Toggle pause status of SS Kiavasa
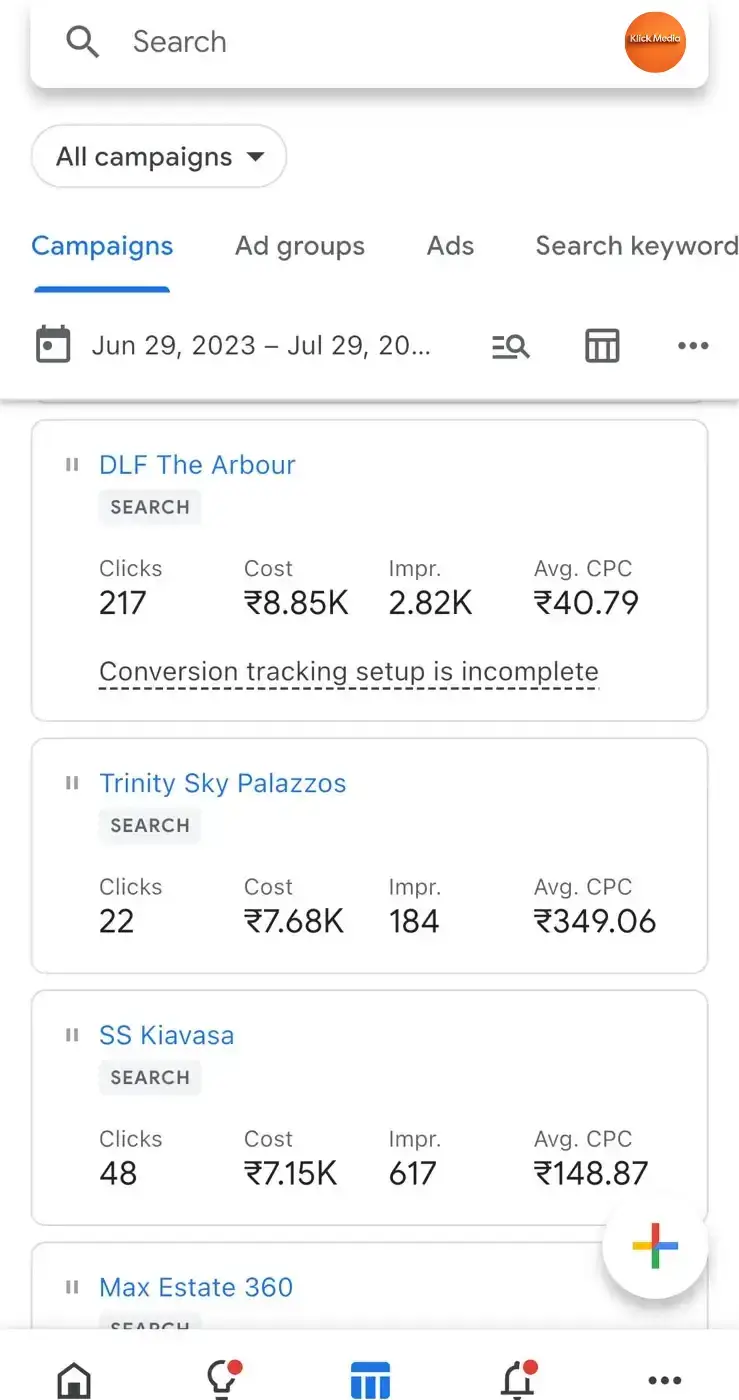The image size is (739, 1400). 72,1035
